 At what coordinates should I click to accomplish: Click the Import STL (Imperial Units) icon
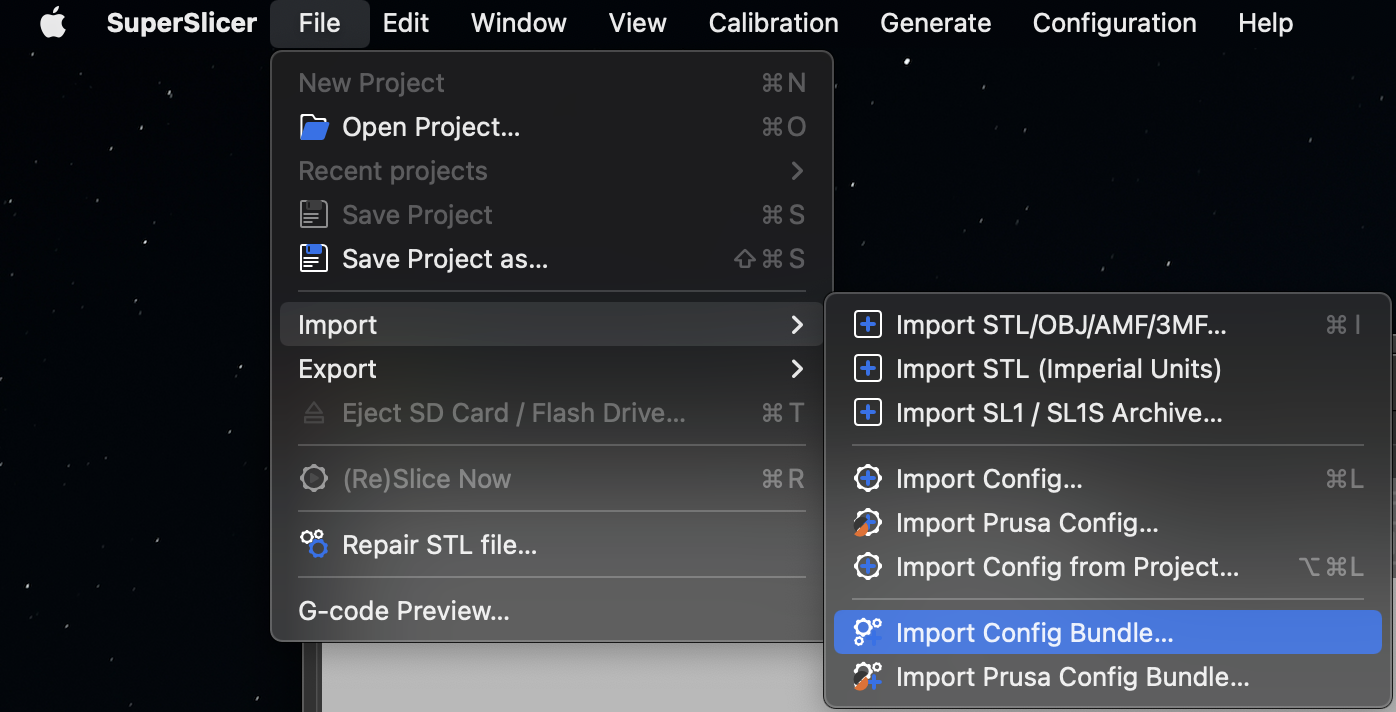coord(867,368)
